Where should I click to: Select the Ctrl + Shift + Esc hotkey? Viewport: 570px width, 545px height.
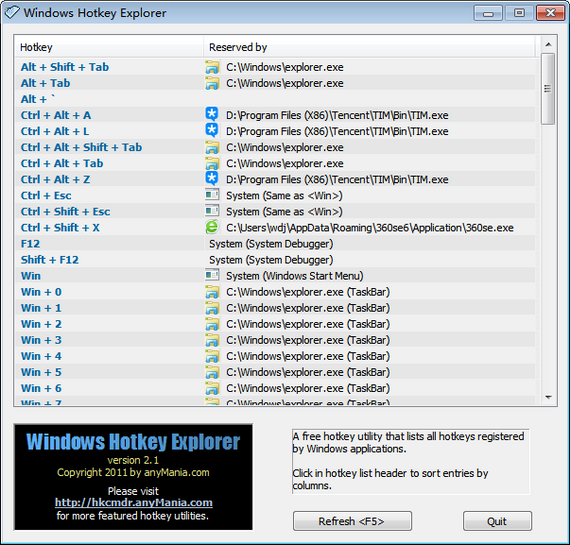point(65,212)
